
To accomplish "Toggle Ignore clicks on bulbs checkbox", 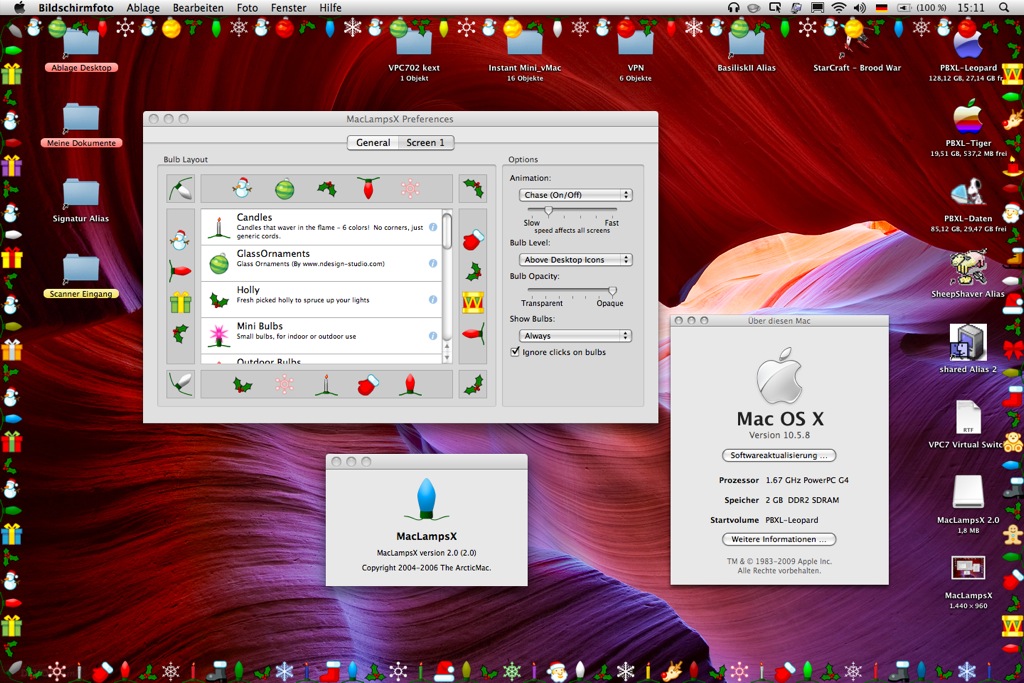I will (515, 352).
